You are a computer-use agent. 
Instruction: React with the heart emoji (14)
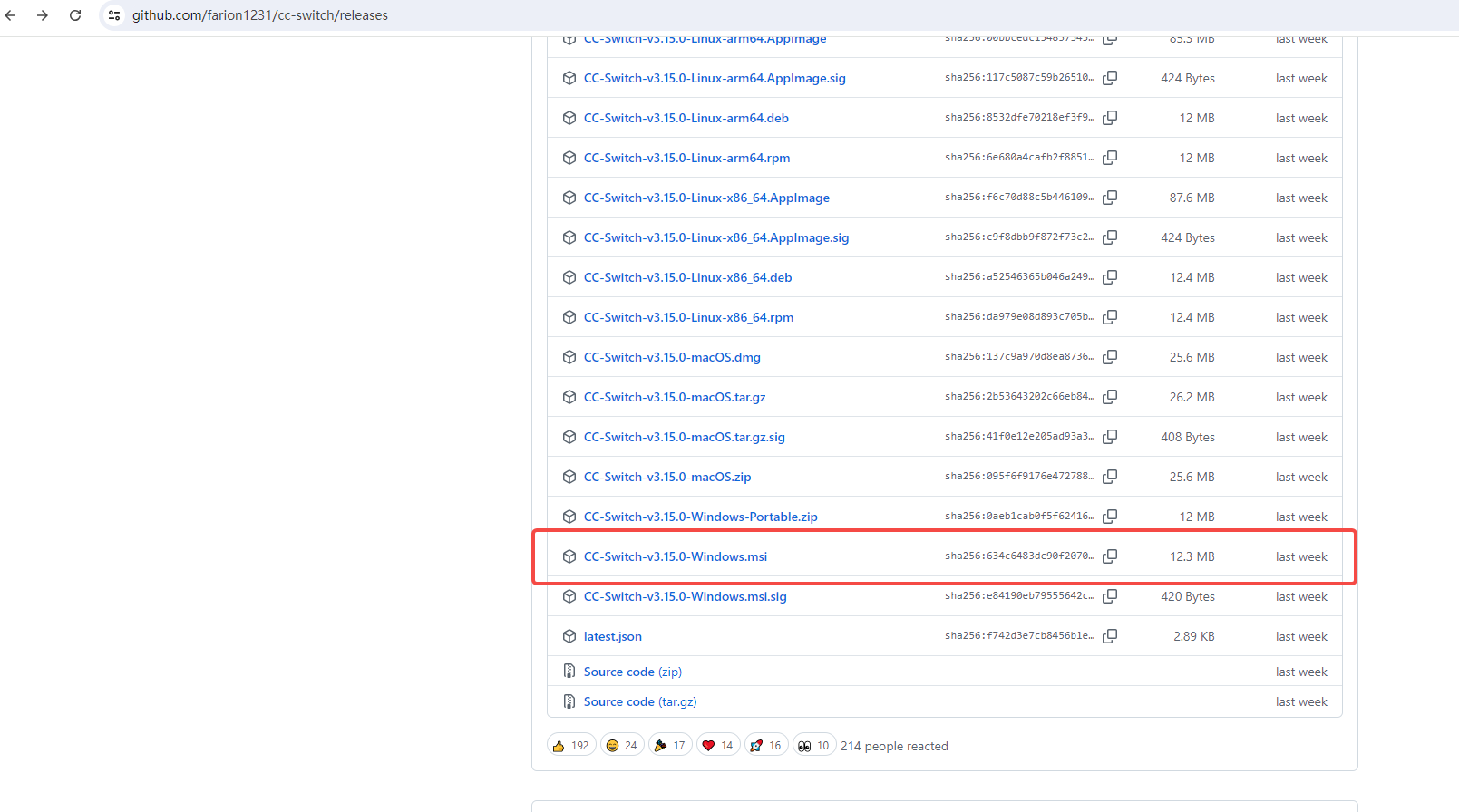tap(718, 746)
